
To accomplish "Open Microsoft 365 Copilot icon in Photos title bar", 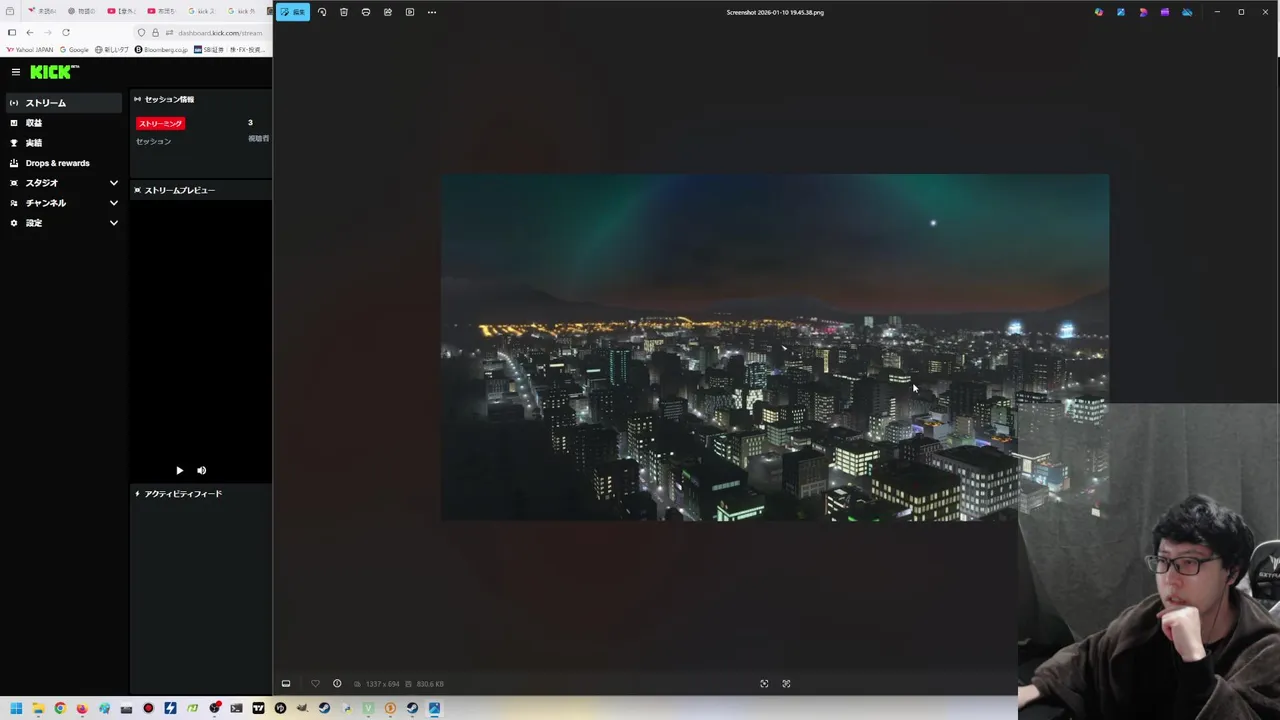I will [1099, 12].
